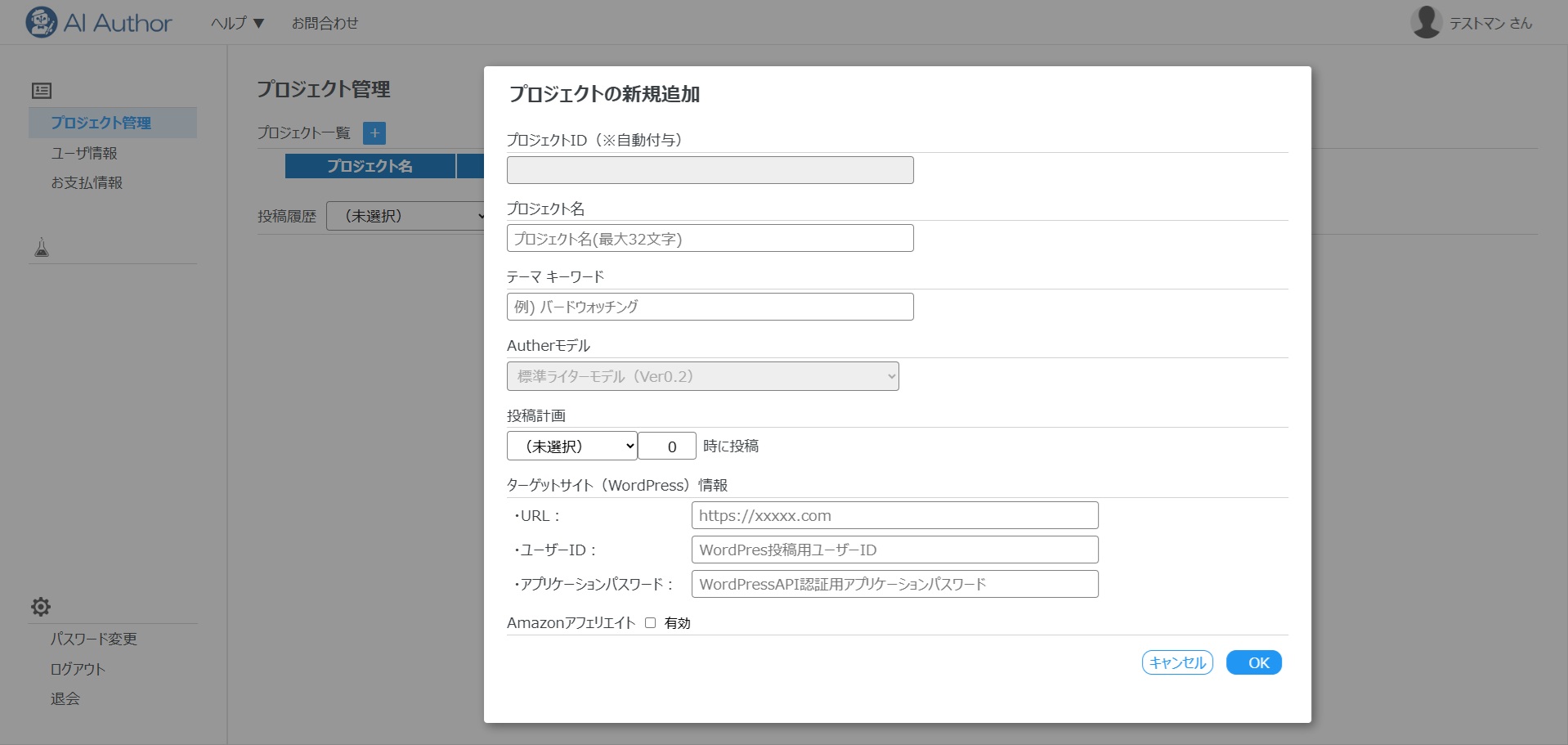Focus the プロジェクト名 input field
1568x745 pixels.
tap(710, 239)
